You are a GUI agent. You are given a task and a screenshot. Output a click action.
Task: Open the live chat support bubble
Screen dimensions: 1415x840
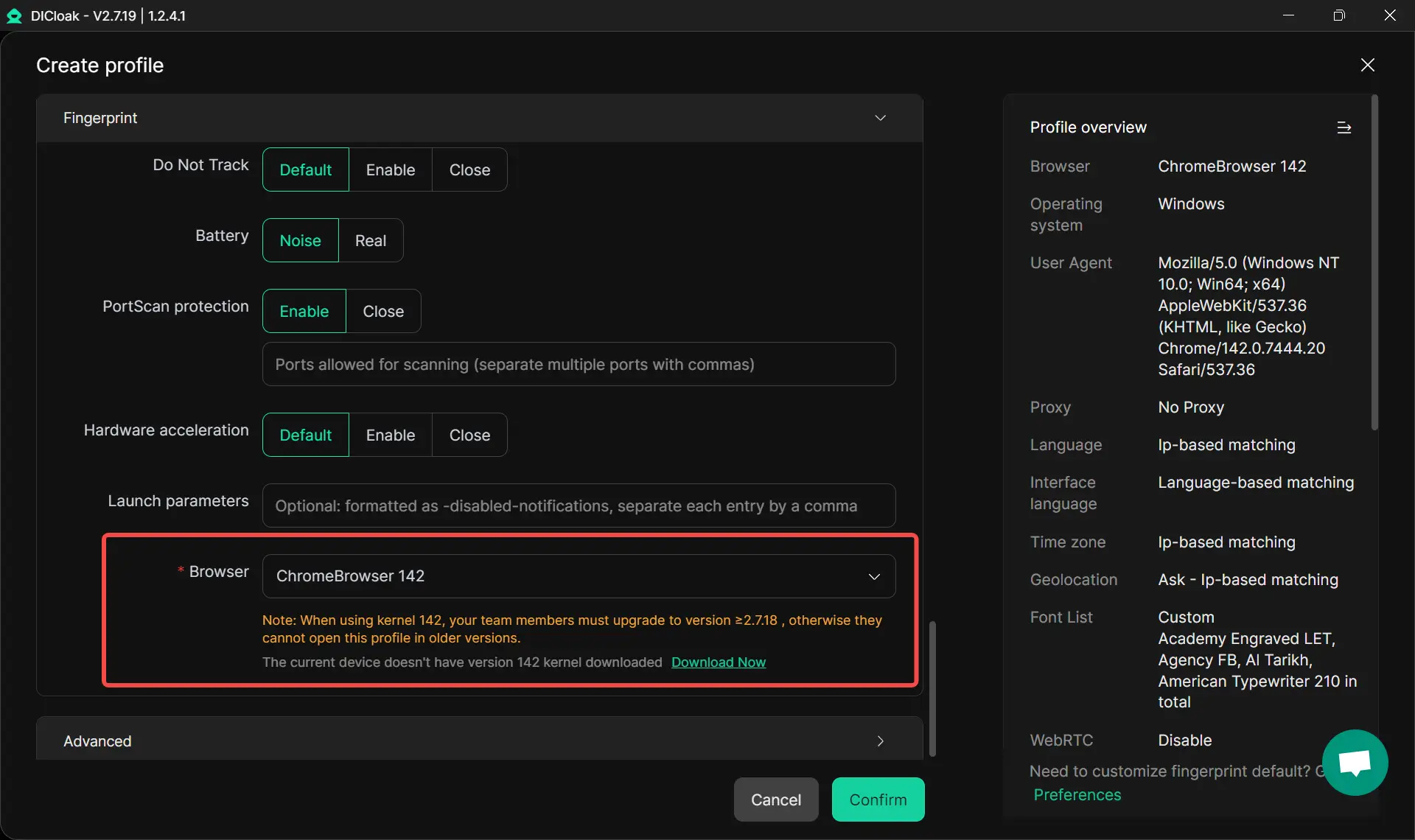click(1355, 762)
